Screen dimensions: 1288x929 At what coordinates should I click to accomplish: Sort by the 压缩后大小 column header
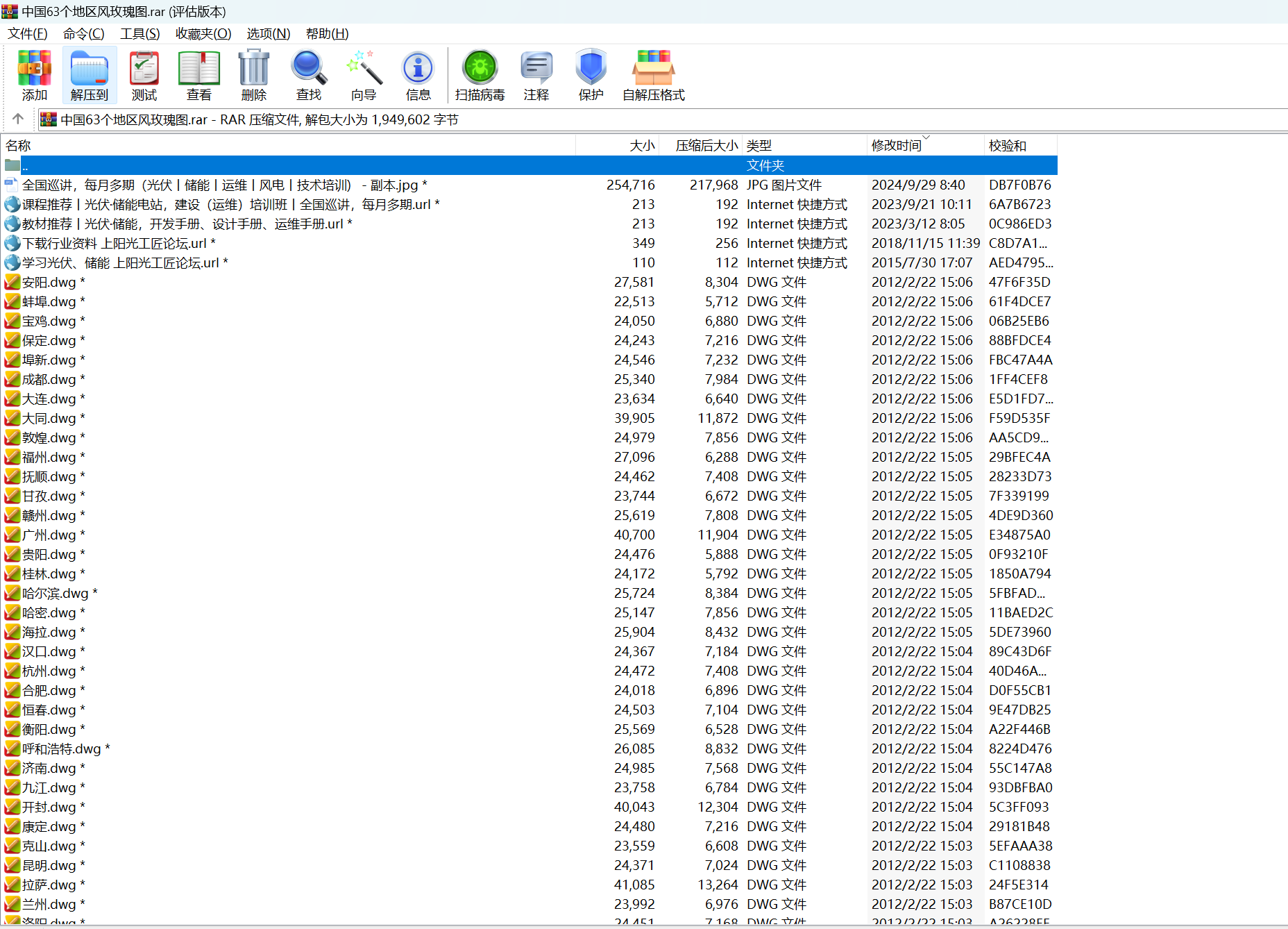click(700, 145)
